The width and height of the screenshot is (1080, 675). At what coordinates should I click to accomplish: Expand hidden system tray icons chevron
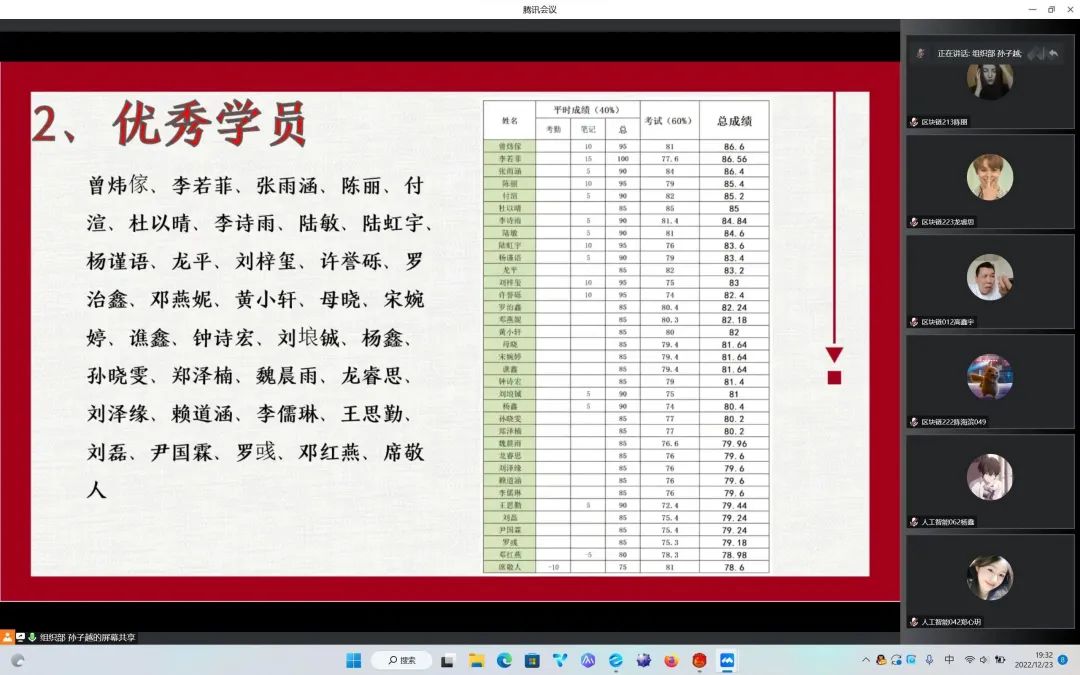866,660
